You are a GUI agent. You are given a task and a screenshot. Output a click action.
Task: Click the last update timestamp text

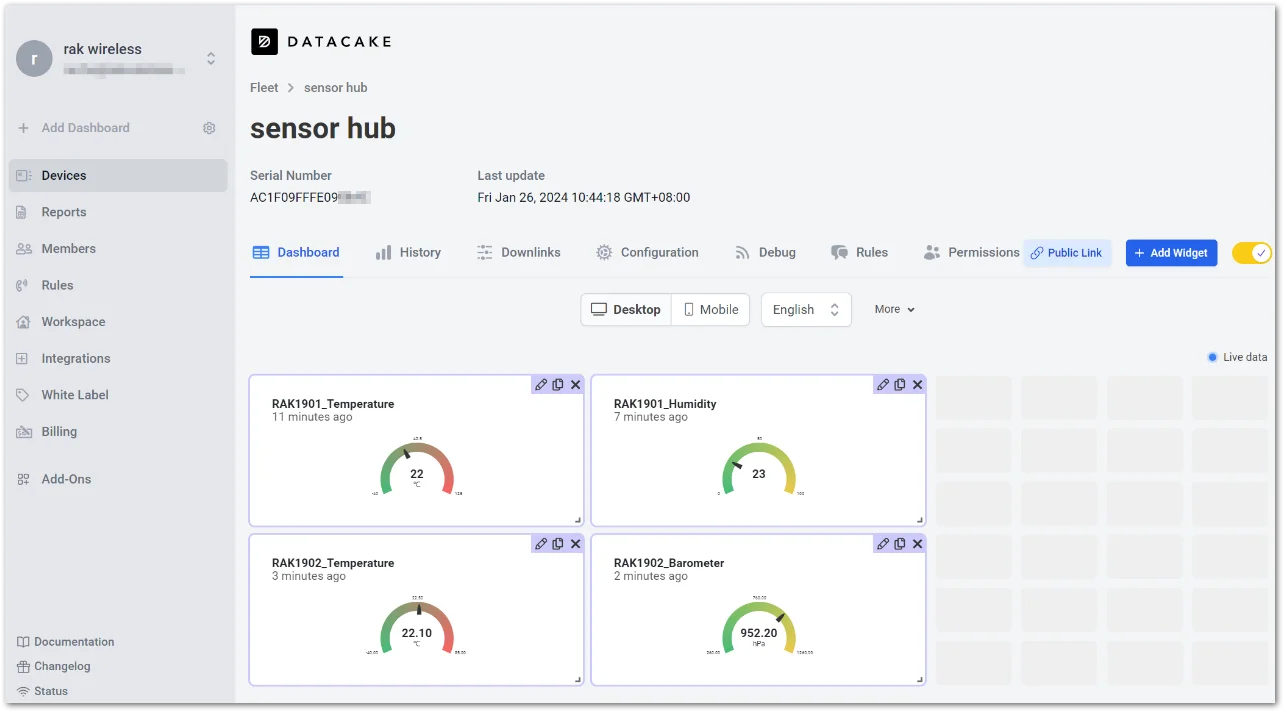(584, 197)
